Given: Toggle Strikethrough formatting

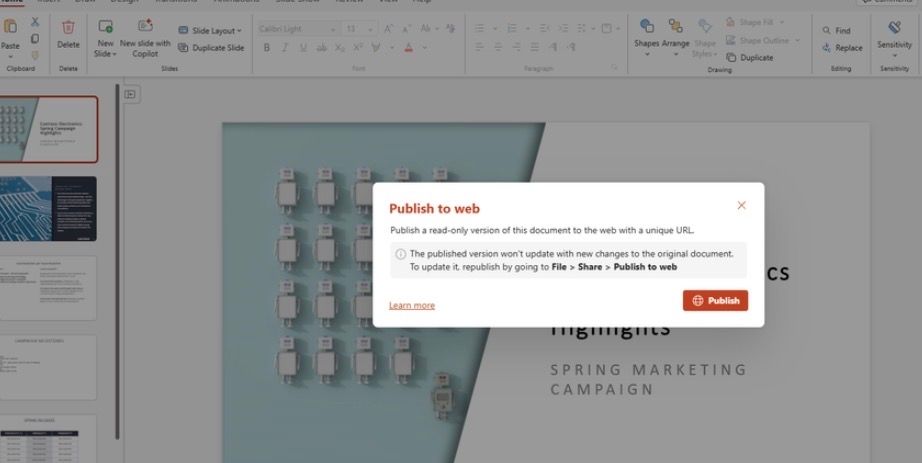Looking at the screenshot, I should point(322,48).
